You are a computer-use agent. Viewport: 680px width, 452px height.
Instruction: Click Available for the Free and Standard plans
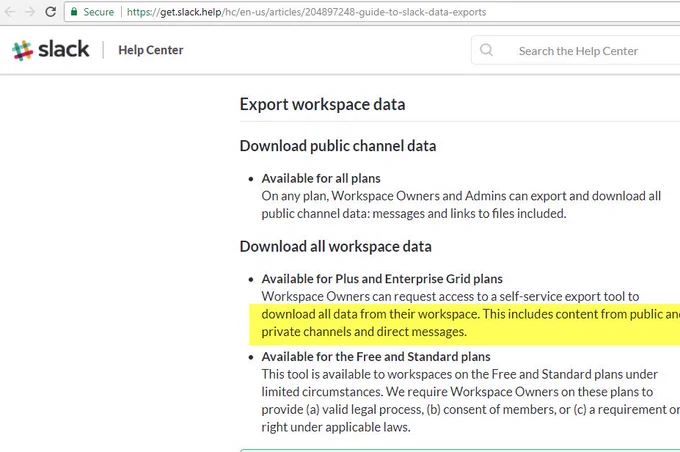click(376, 357)
